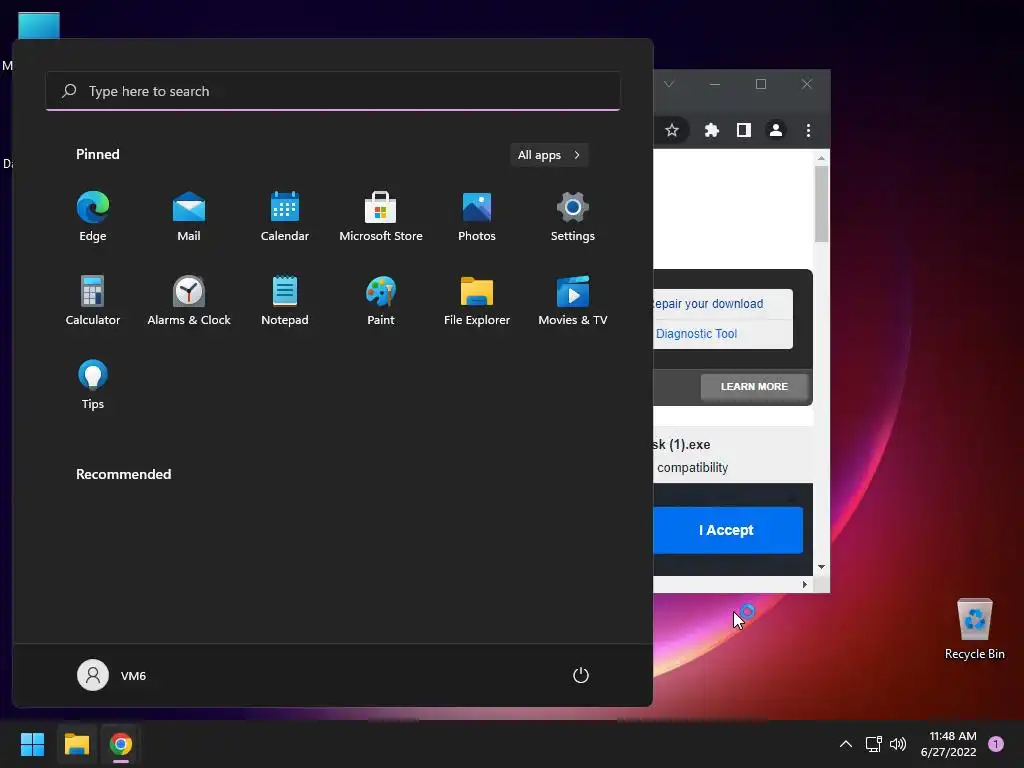Open File Explorer from the taskbar
This screenshot has width=1024, height=768.
(77, 744)
